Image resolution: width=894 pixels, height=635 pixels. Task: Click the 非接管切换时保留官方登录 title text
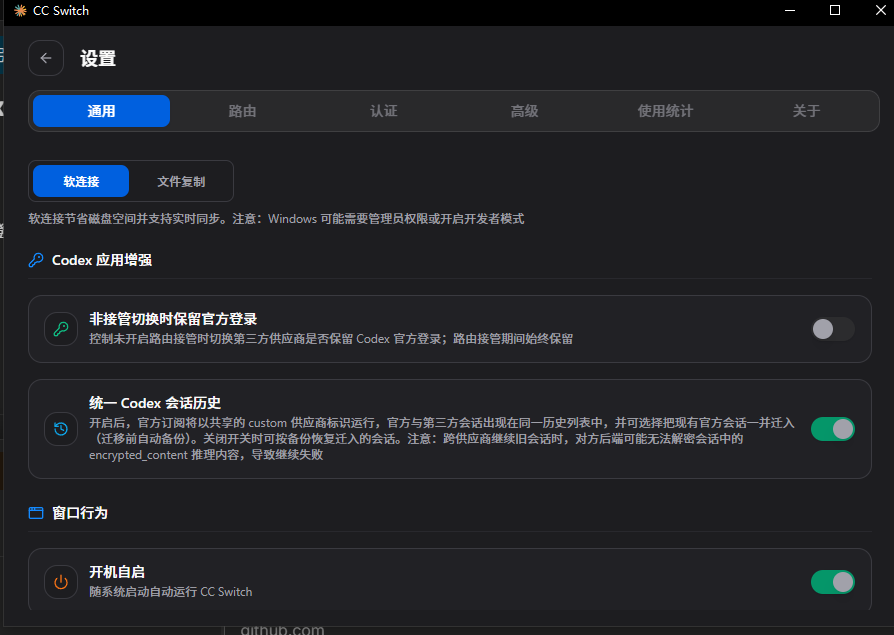(173, 319)
